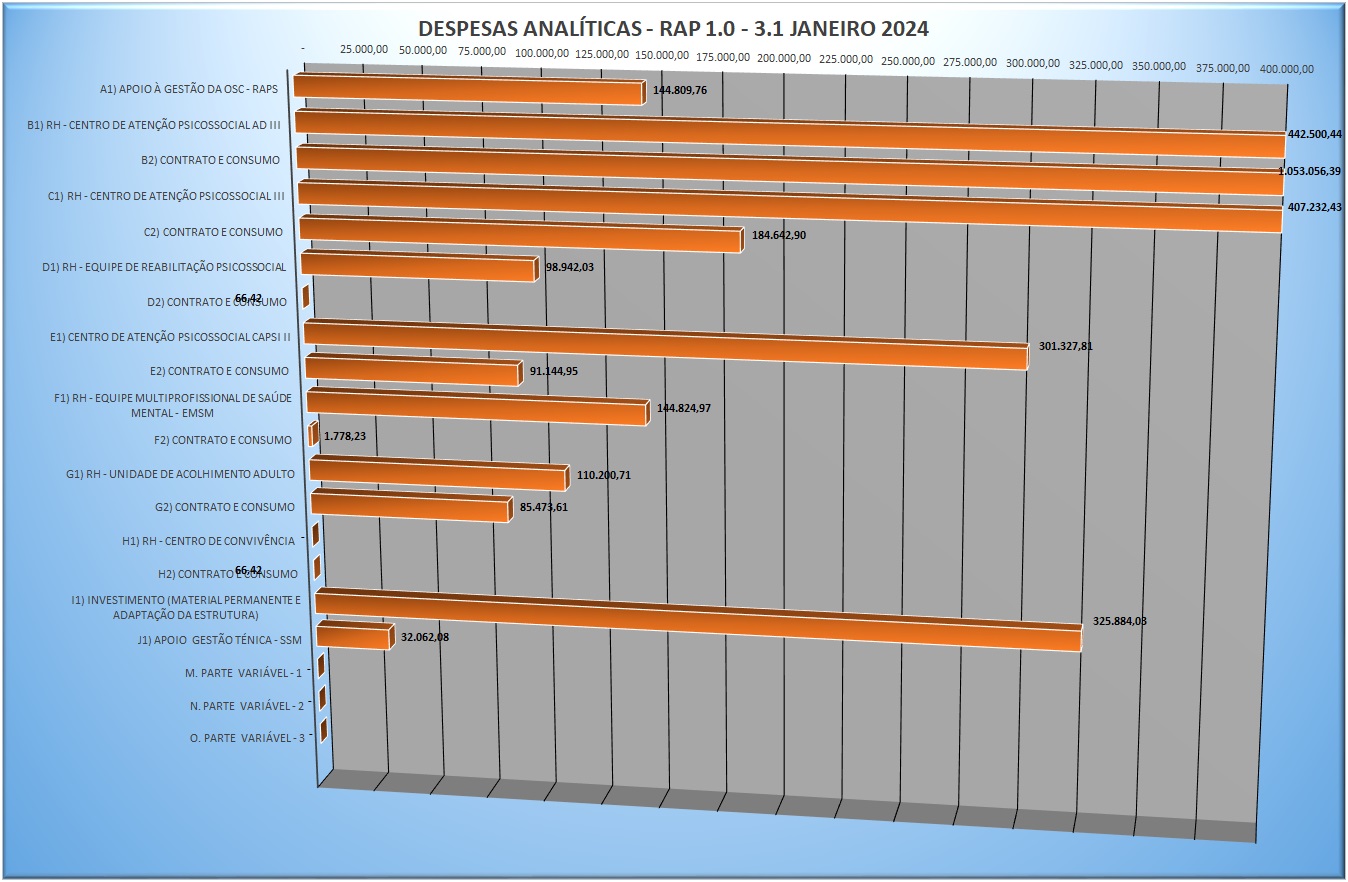Click the orange bar for C2) CONTRATO E CONSUMO
The image size is (1348, 882).
tap(521, 234)
